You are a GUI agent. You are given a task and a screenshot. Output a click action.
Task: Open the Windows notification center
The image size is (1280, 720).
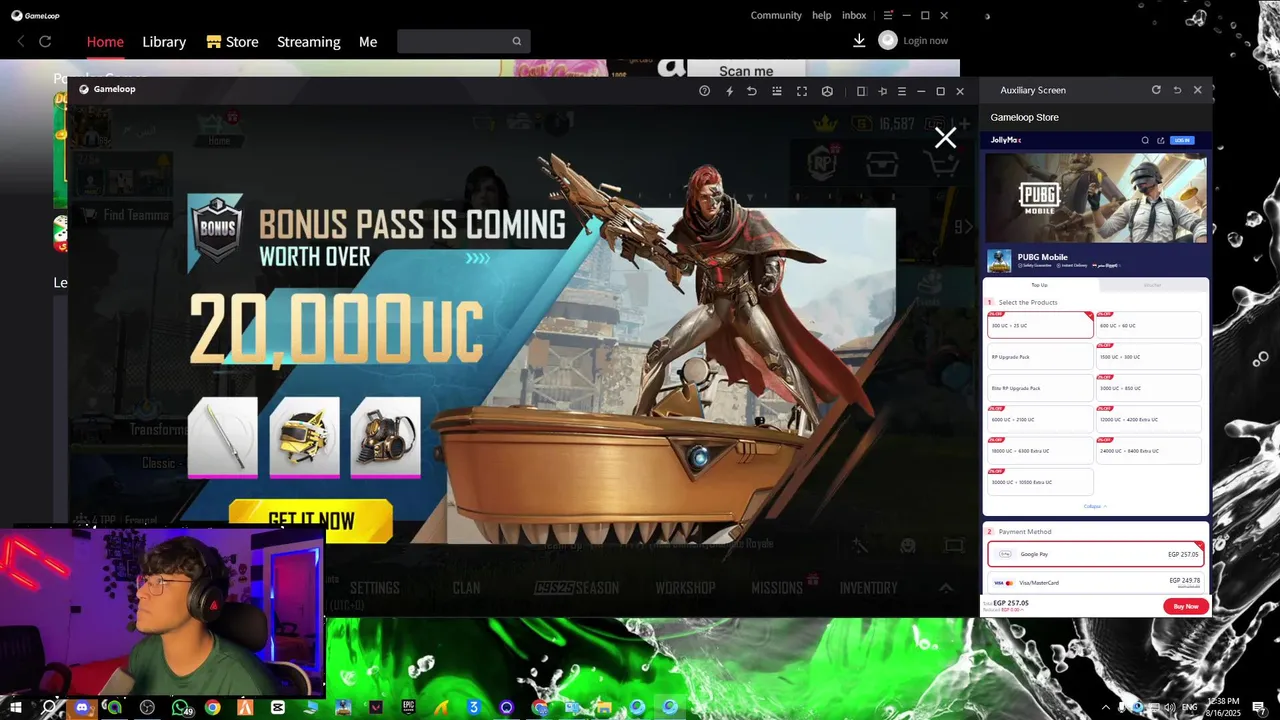(x=1259, y=707)
